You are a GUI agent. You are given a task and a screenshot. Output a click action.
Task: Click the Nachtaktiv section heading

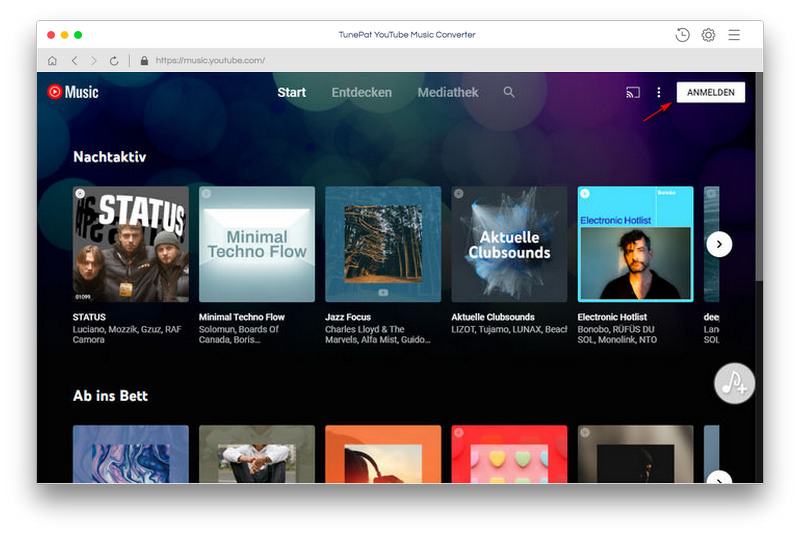pyautogui.click(x=110, y=157)
